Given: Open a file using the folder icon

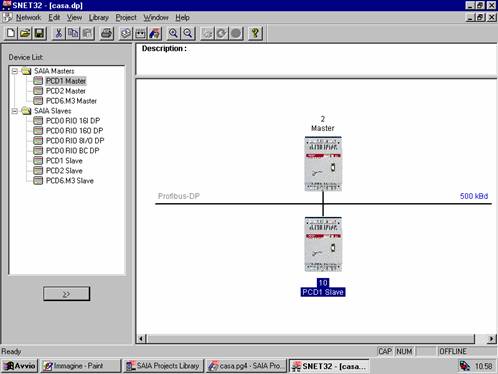Looking at the screenshot, I should pos(25,33).
